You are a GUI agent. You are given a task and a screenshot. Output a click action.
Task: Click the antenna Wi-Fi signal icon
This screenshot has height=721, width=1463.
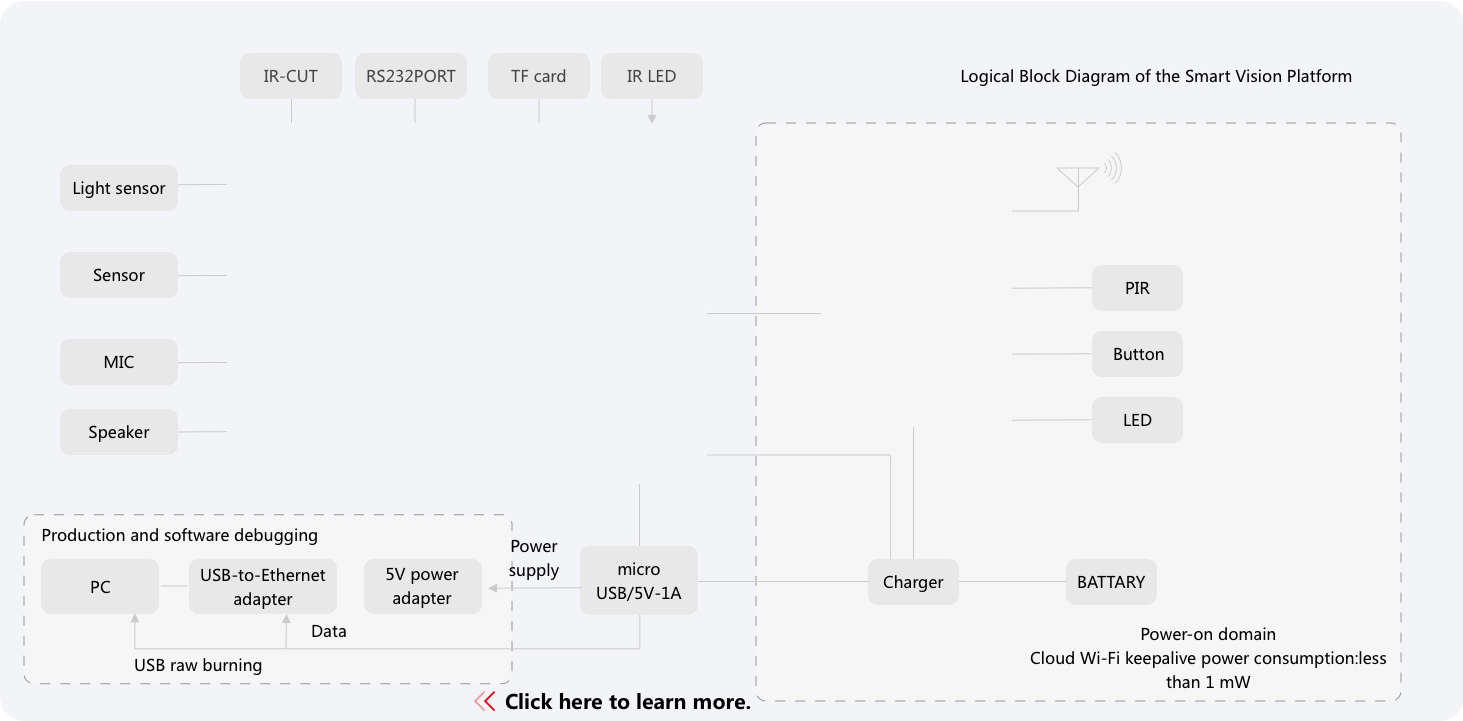coord(1089,173)
